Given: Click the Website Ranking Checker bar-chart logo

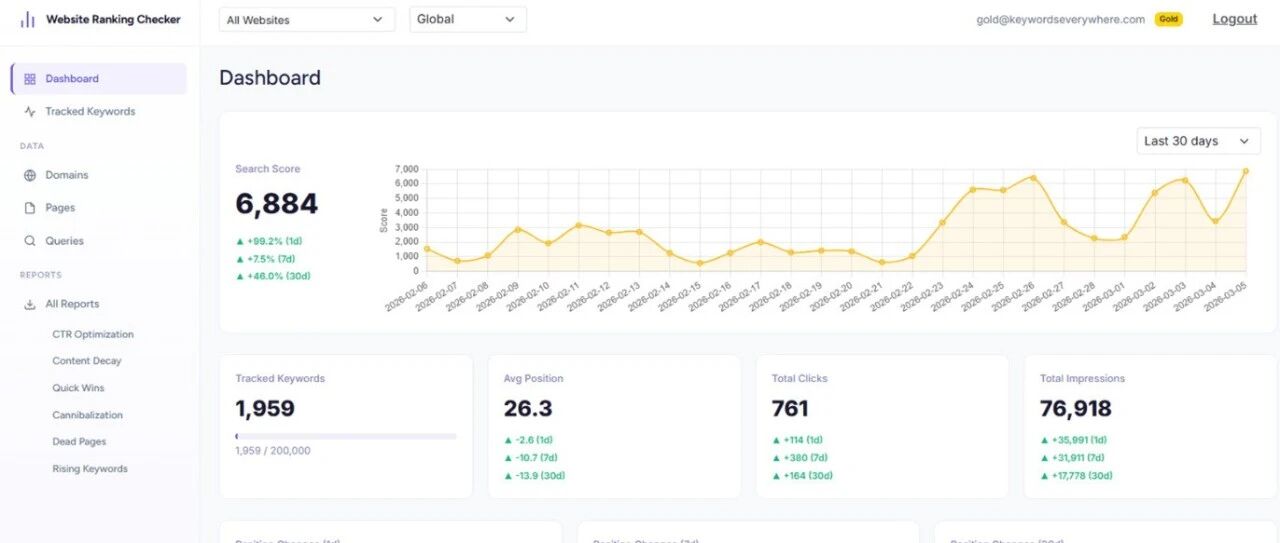Looking at the screenshot, I should pos(27,19).
